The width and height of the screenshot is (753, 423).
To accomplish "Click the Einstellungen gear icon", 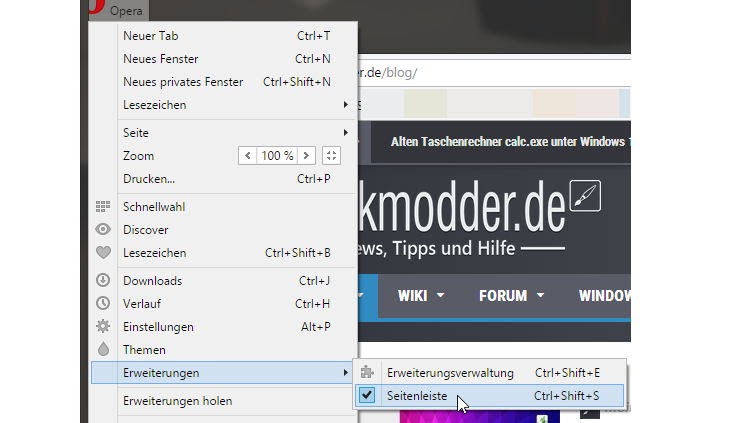I will tap(103, 326).
